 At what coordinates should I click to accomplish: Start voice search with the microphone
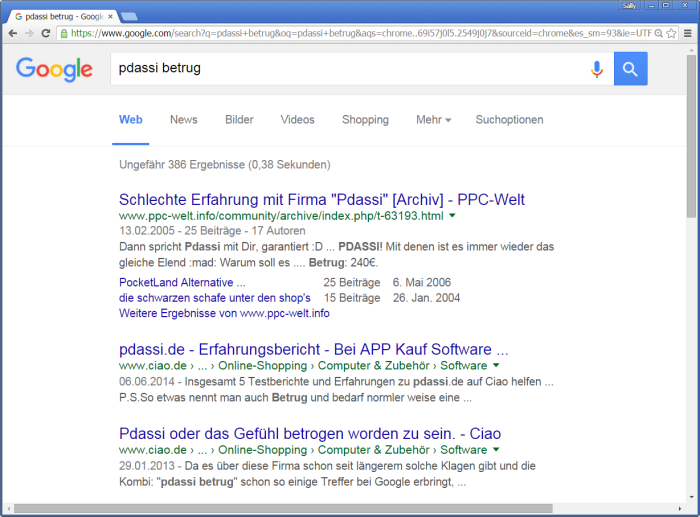click(597, 69)
